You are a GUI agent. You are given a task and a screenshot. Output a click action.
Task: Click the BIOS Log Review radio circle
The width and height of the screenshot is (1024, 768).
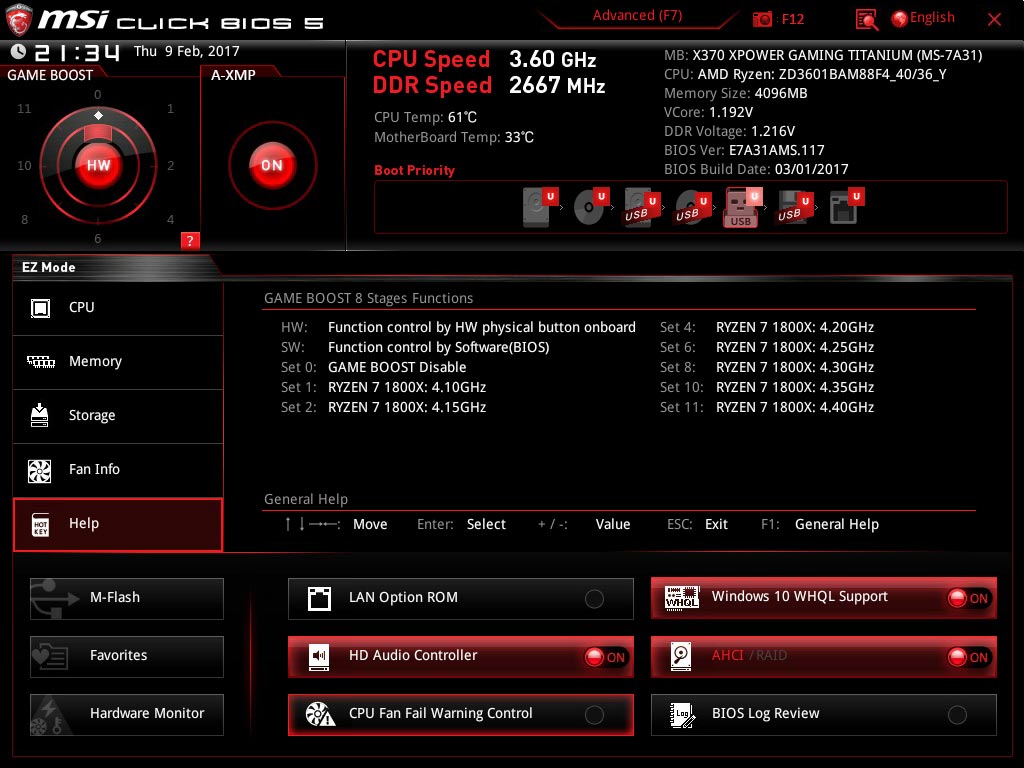click(957, 714)
